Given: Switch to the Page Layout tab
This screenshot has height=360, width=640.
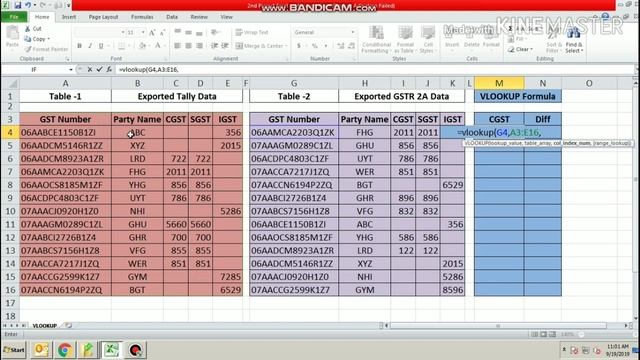Looking at the screenshot, I should (103, 17).
